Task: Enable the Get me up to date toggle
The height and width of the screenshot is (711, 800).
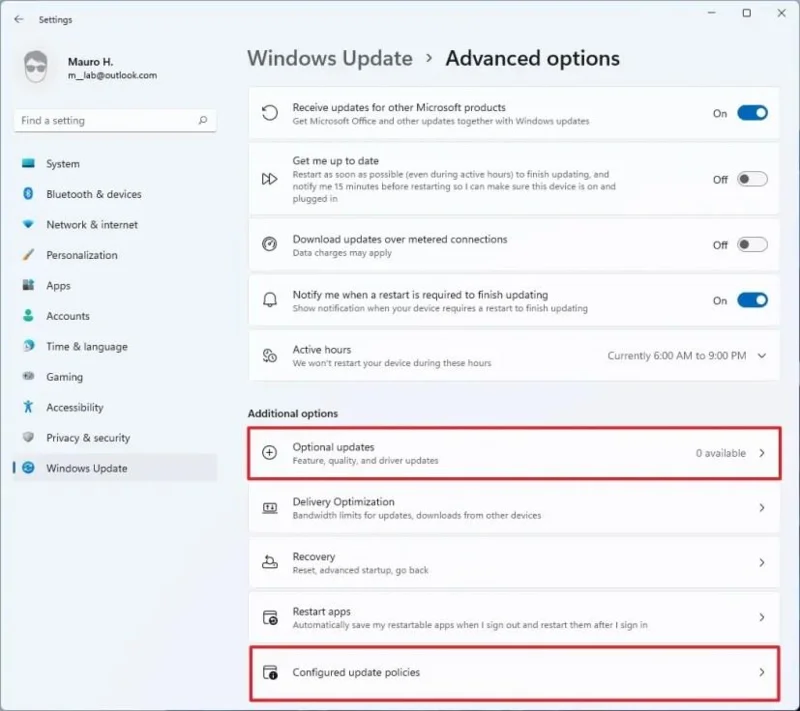Action: tap(752, 179)
